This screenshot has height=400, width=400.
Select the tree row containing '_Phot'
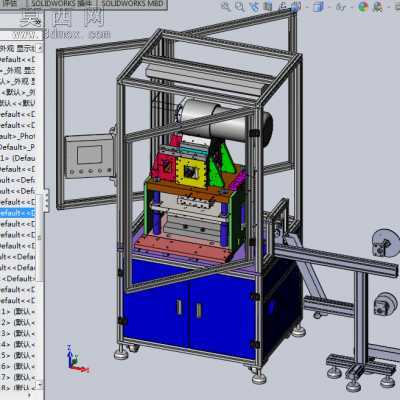click(x=17, y=136)
